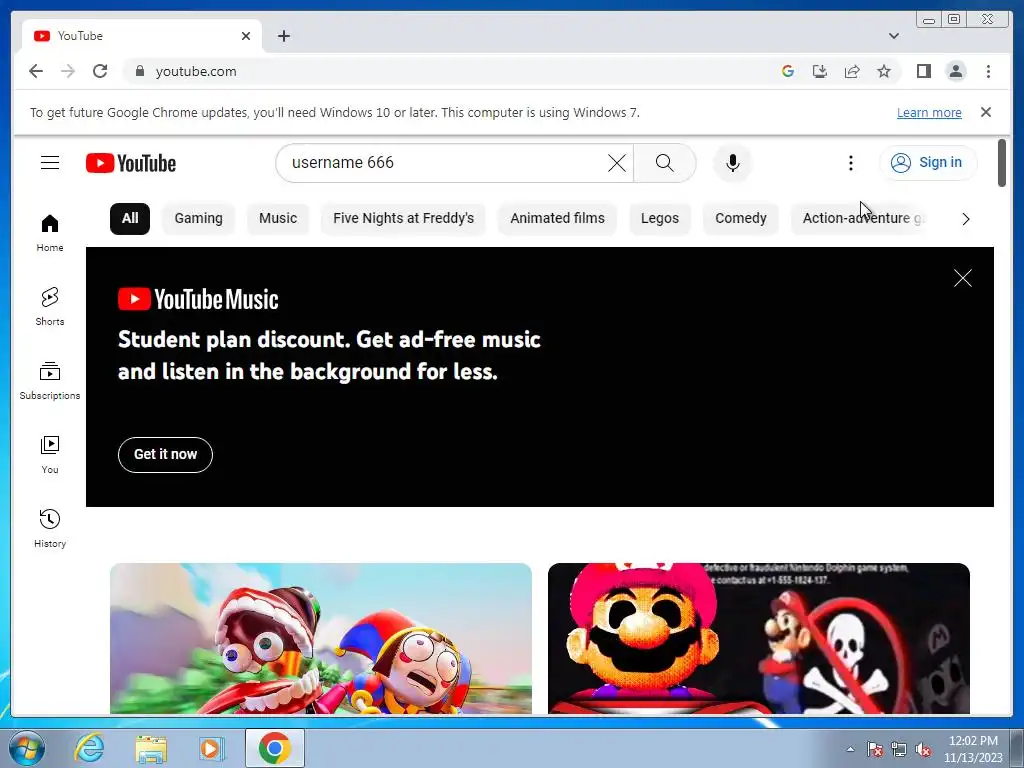The height and width of the screenshot is (768, 1024).
Task: Click the Google icon in address bar
Action: pyautogui.click(x=788, y=71)
